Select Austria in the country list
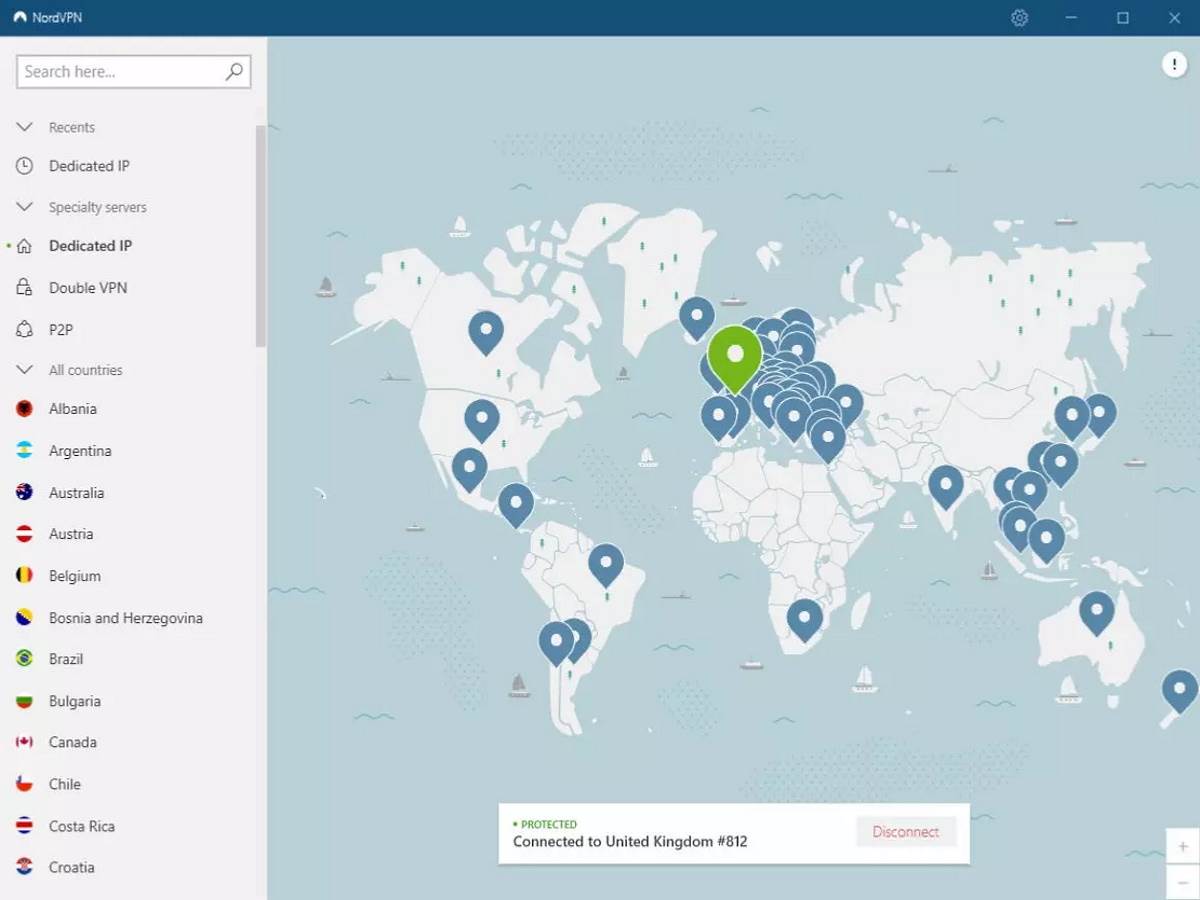1200x900 pixels. pyautogui.click(x=70, y=534)
